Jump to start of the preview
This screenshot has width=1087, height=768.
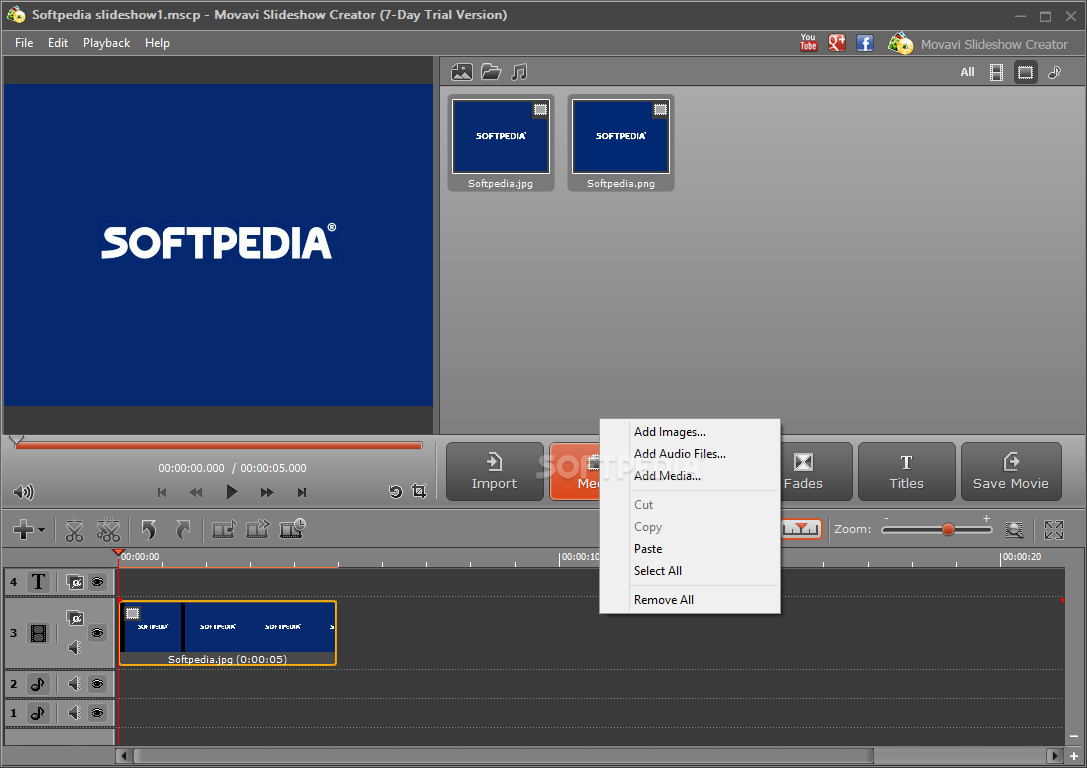coord(162,493)
